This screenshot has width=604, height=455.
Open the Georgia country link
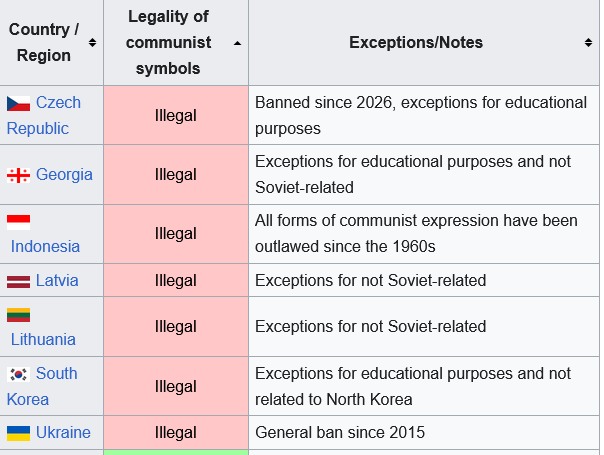[64, 175]
